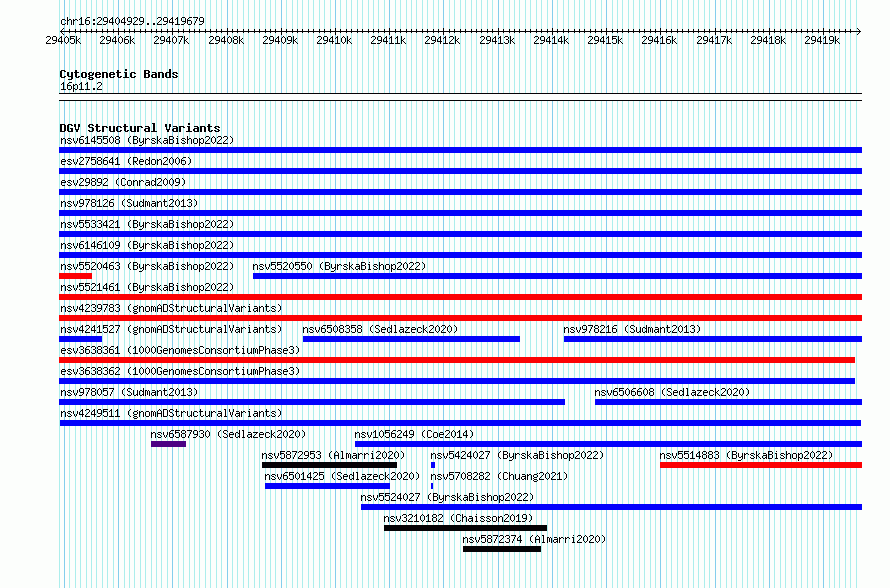The image size is (890, 588).
Task: Click the blue bar under nsv5520550
Action: click(x=557, y=276)
